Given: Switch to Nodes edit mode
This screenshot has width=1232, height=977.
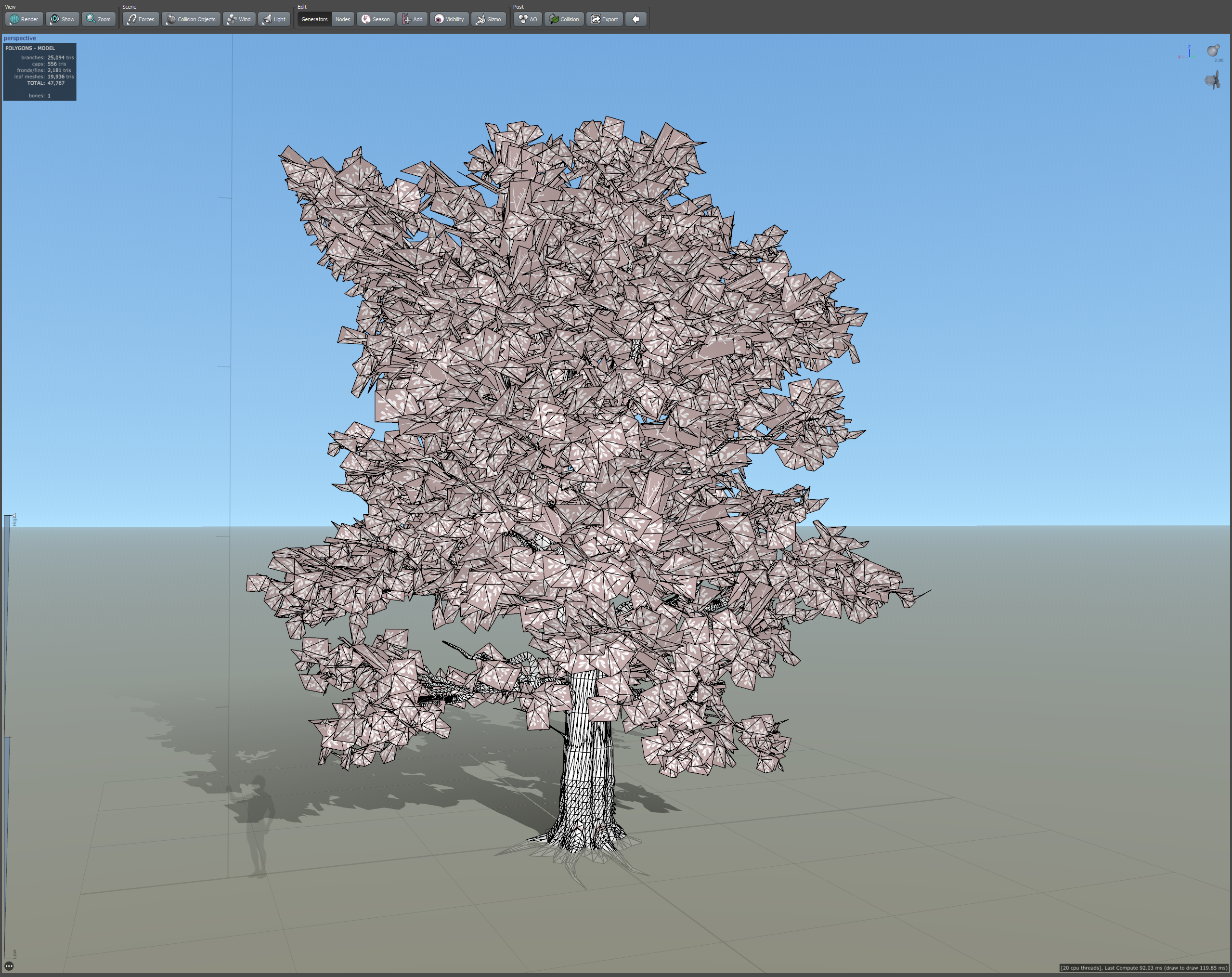Looking at the screenshot, I should (342, 19).
